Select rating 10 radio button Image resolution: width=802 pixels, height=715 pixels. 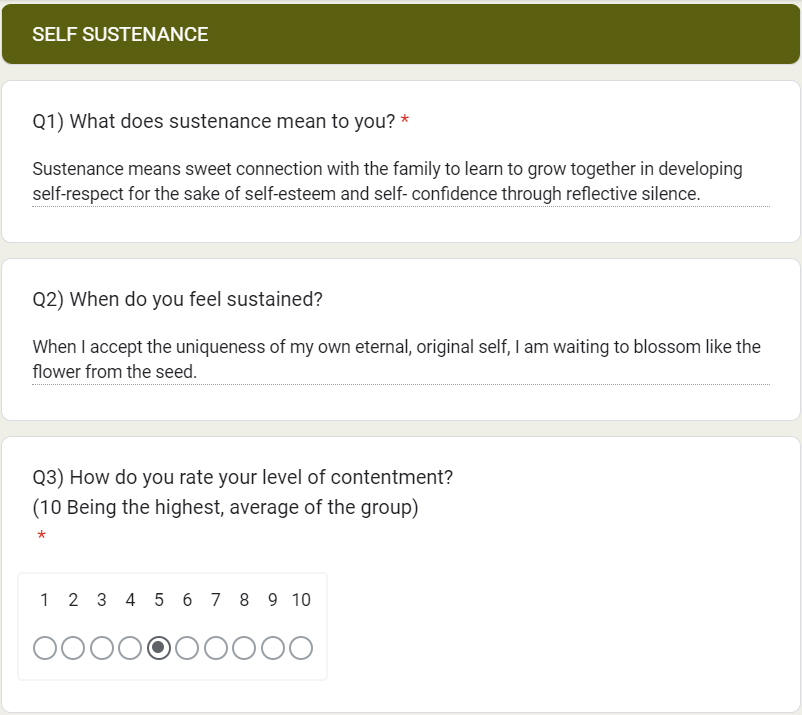click(301, 648)
